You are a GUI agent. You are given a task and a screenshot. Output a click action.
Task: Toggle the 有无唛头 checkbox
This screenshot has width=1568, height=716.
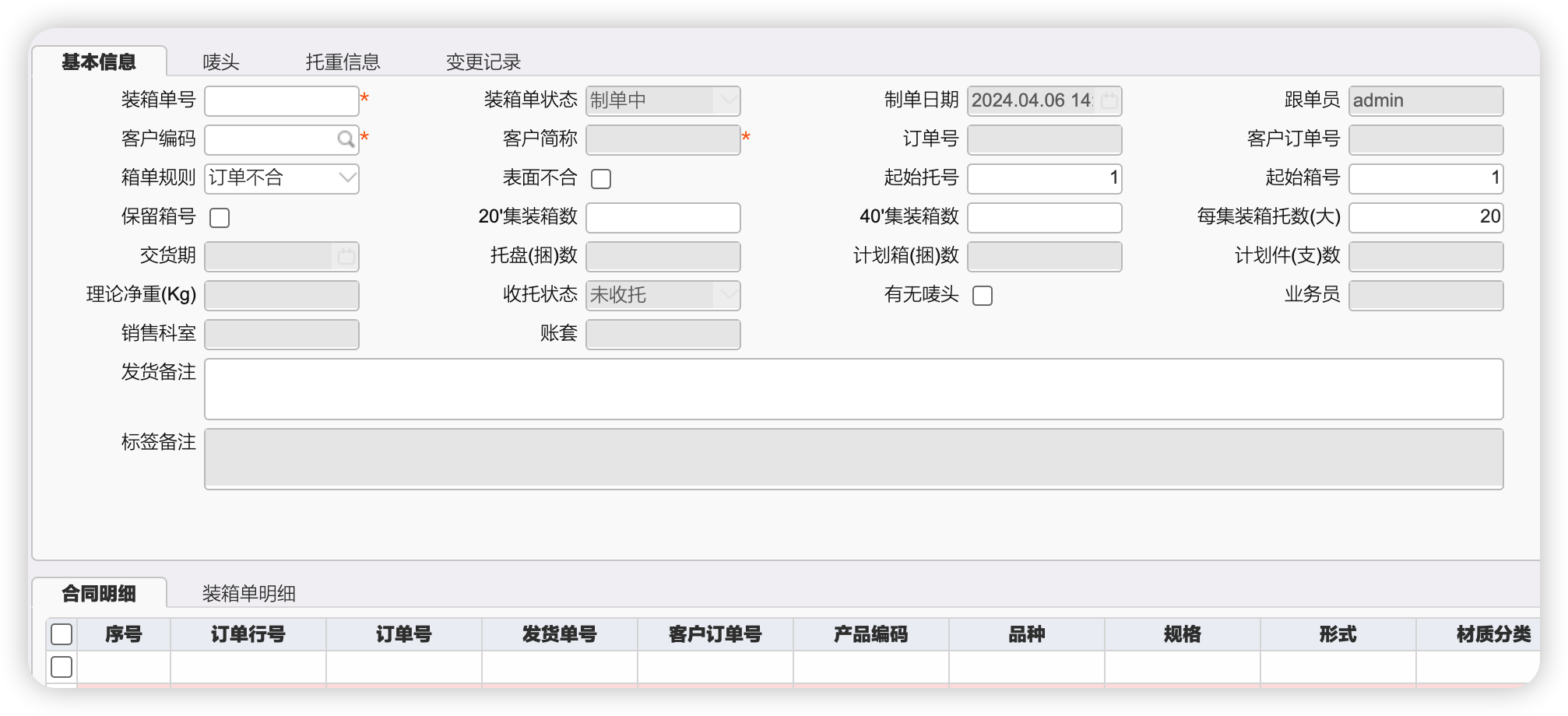click(983, 296)
